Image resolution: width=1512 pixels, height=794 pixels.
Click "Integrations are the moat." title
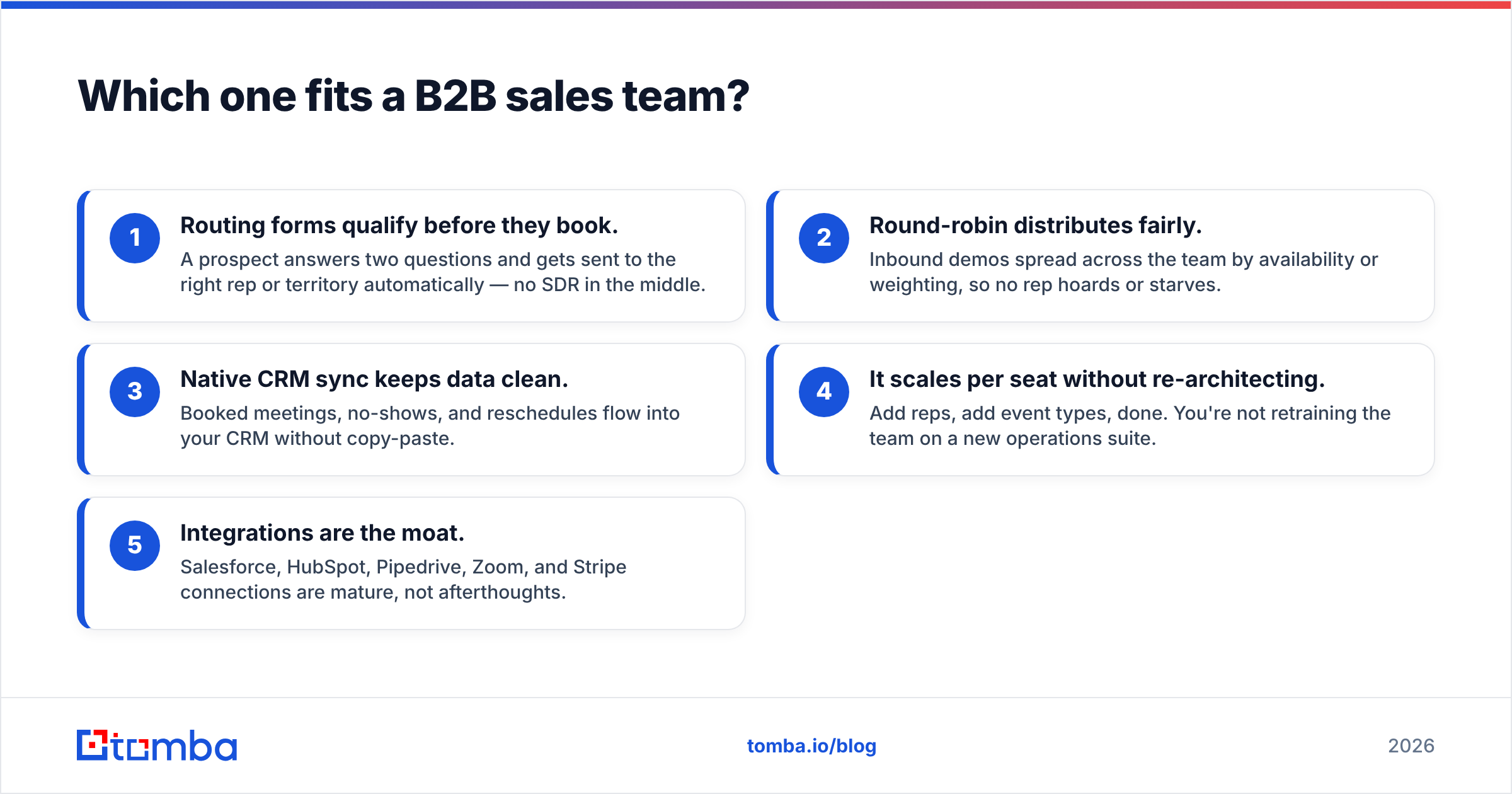tap(323, 533)
